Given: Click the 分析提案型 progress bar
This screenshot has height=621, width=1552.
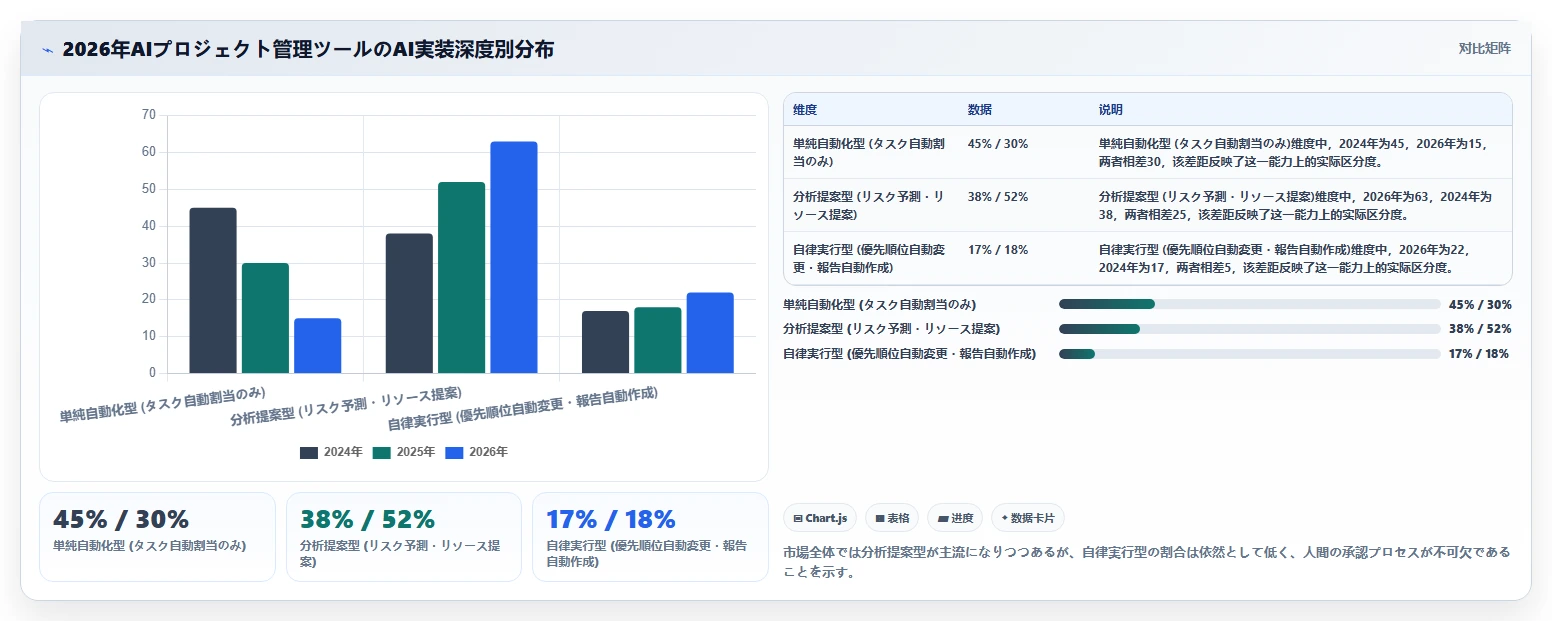Looking at the screenshot, I should [1249, 329].
